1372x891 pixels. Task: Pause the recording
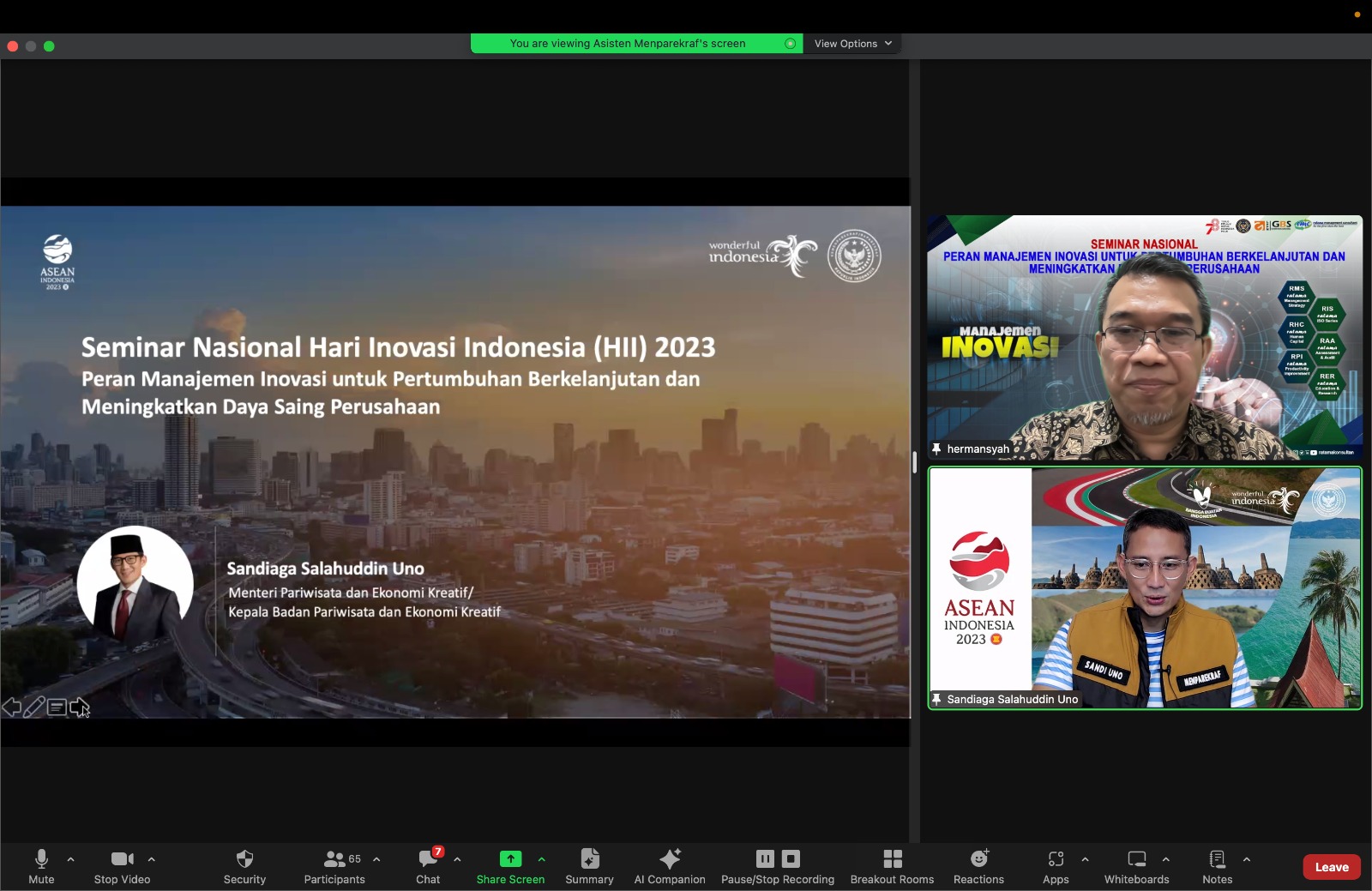pos(765,858)
